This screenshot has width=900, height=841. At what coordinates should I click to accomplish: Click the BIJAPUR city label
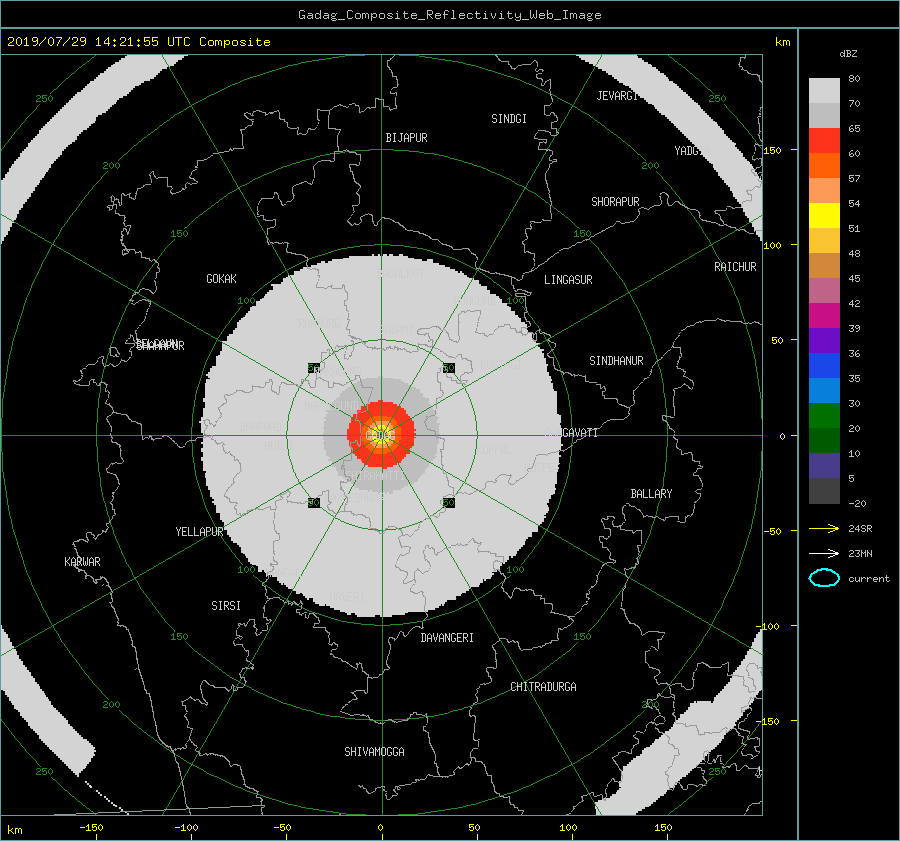[x=406, y=138]
